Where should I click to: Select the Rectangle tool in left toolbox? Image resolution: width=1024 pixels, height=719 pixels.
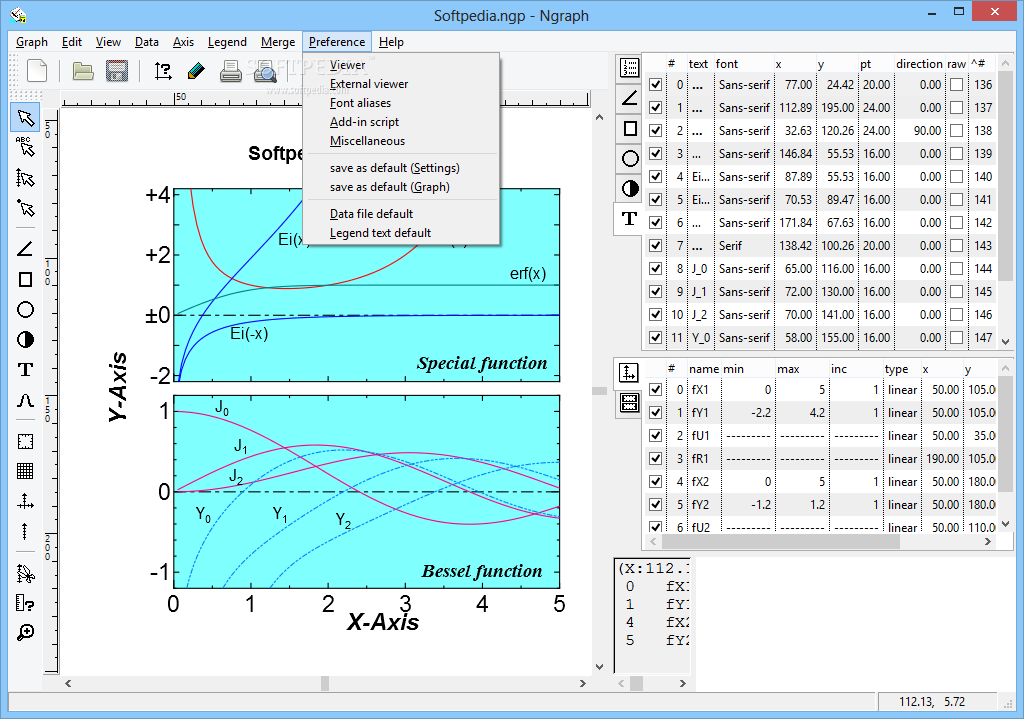[25, 280]
